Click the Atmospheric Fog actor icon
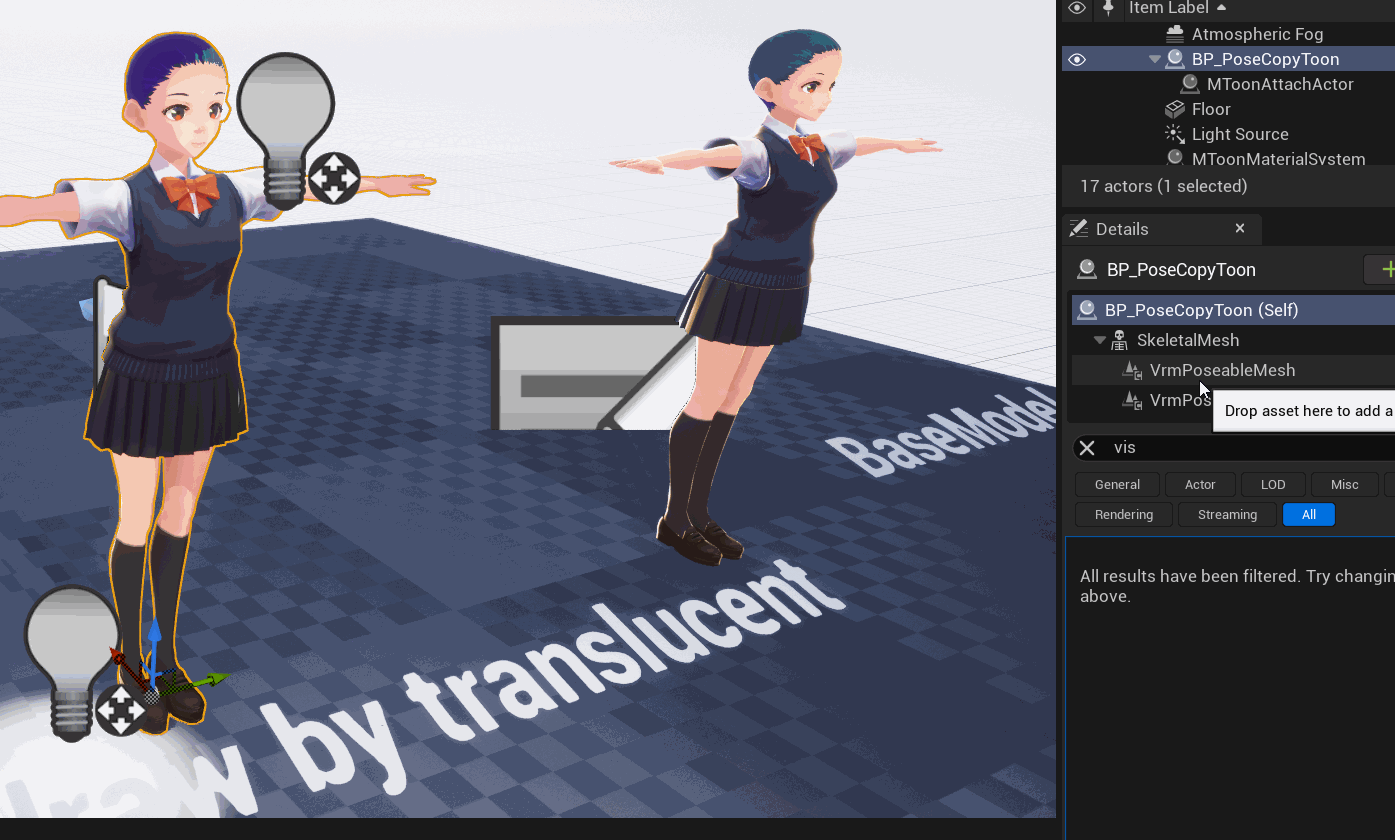The width and height of the screenshot is (1395, 840). pyautogui.click(x=1175, y=34)
